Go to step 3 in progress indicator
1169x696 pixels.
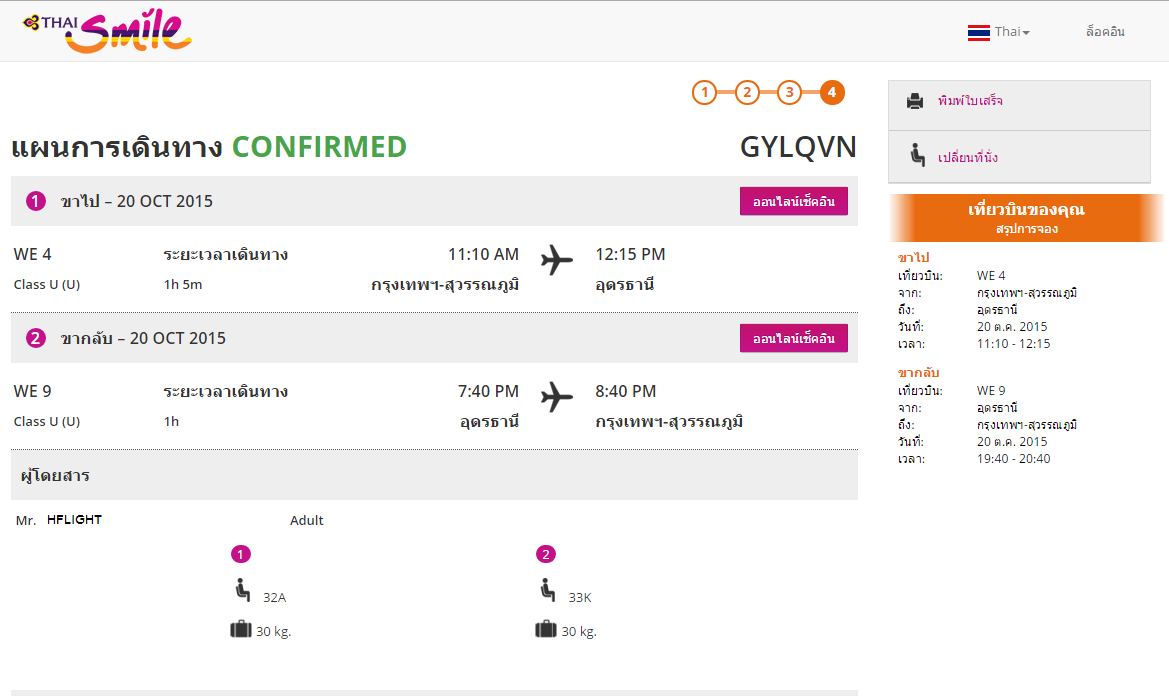click(789, 93)
